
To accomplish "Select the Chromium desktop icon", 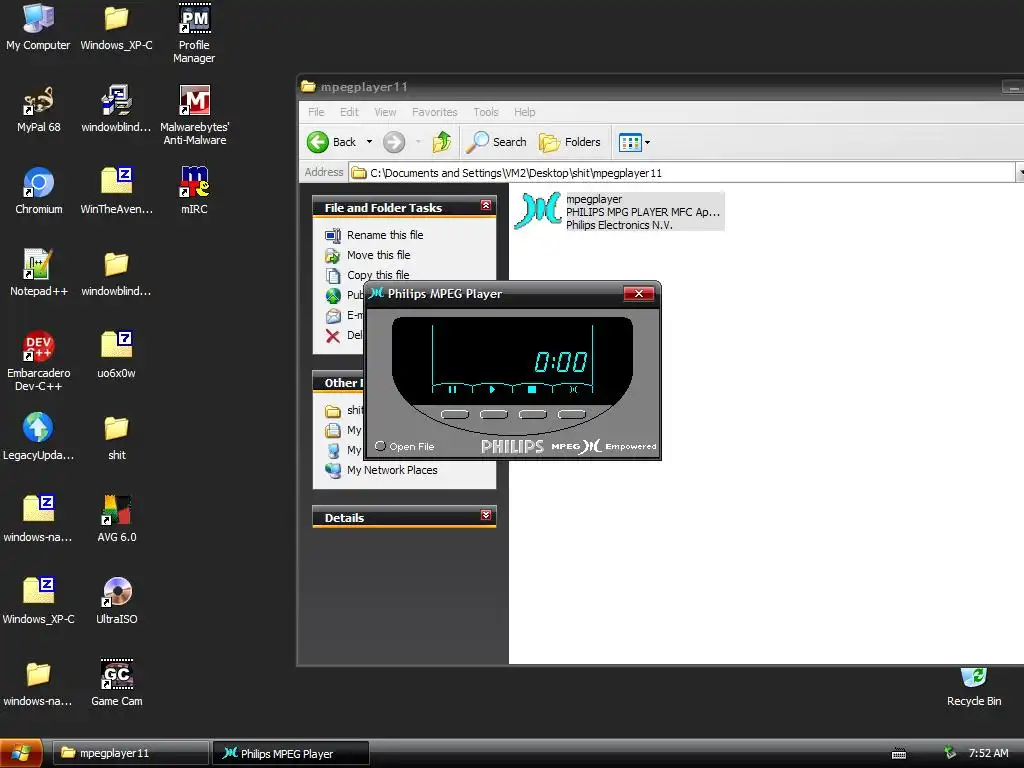I will [x=39, y=191].
